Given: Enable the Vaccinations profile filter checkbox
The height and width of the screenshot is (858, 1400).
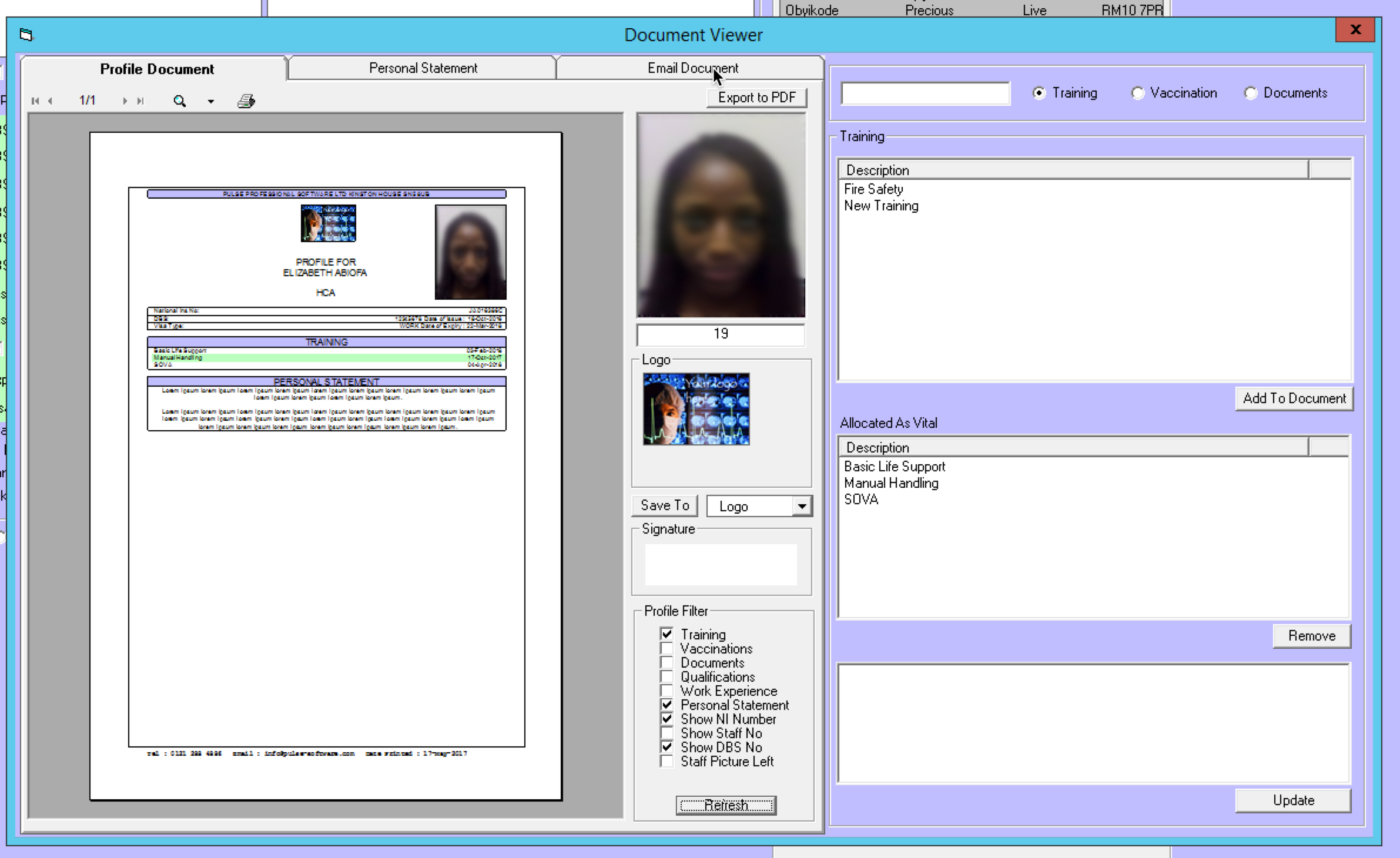Looking at the screenshot, I should [x=666, y=648].
